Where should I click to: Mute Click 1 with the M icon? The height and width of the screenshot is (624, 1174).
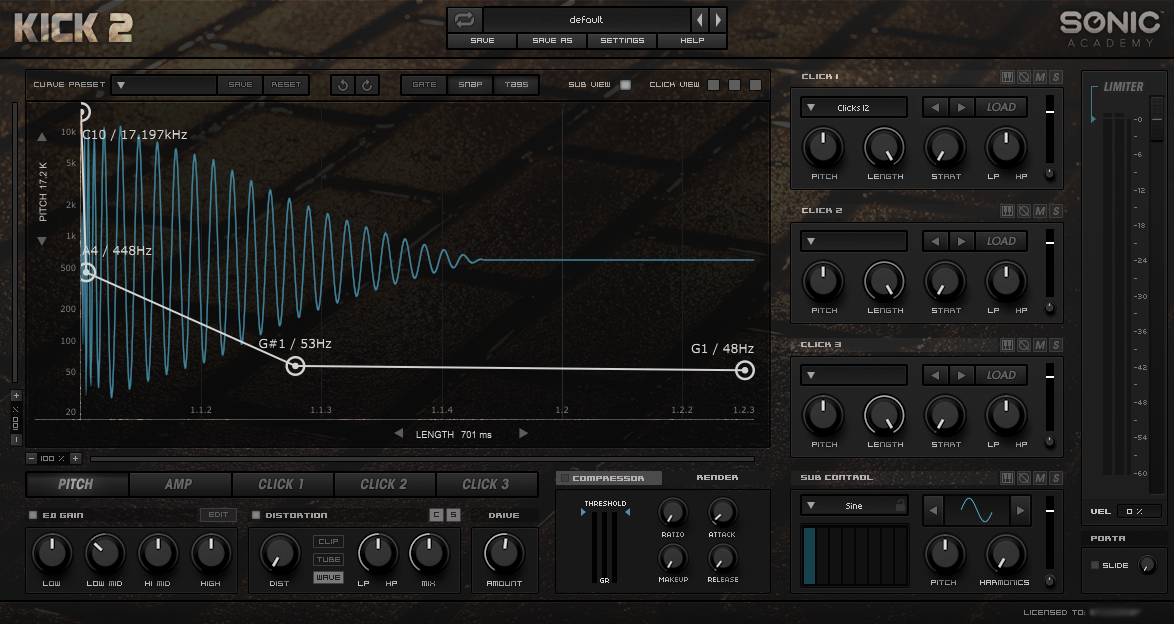(1040, 77)
